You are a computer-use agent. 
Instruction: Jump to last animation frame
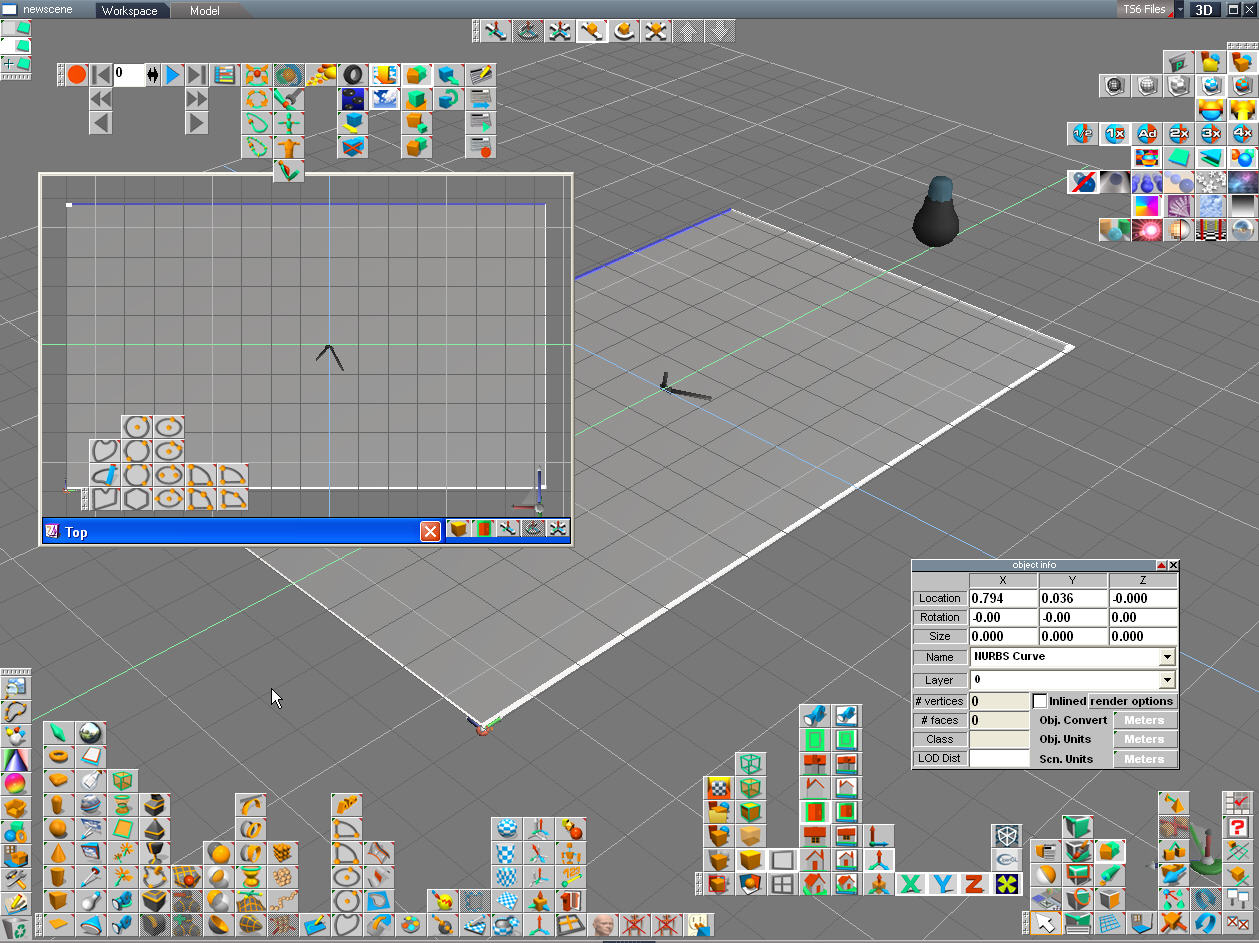click(197, 75)
